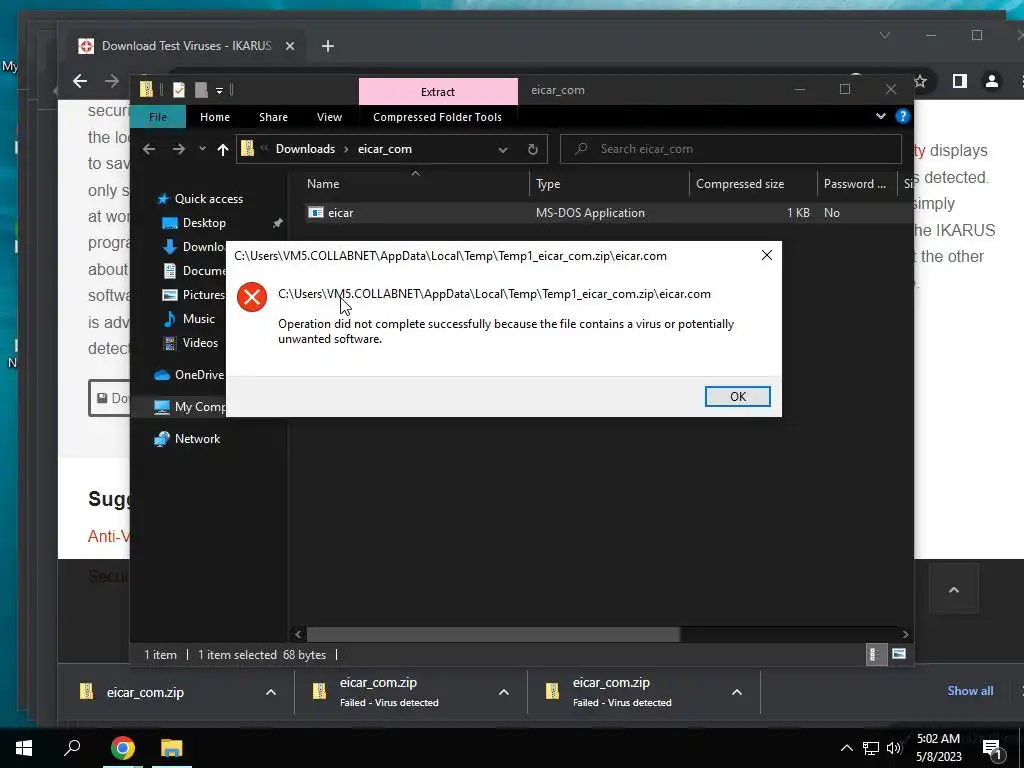Open the Share ribbon tab
1024x768 pixels.
coord(273,117)
